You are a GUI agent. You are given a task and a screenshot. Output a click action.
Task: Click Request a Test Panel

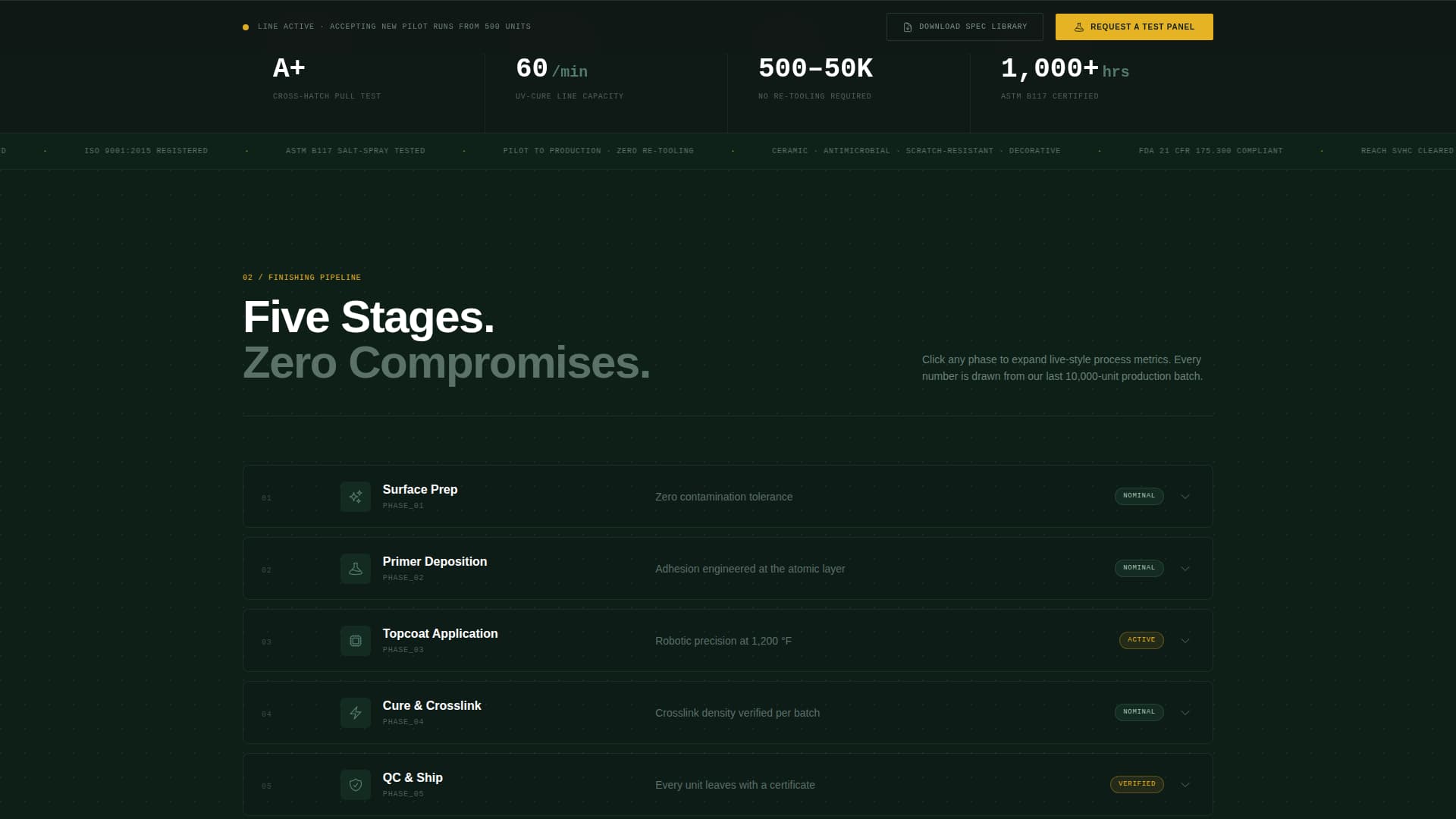1134,26
